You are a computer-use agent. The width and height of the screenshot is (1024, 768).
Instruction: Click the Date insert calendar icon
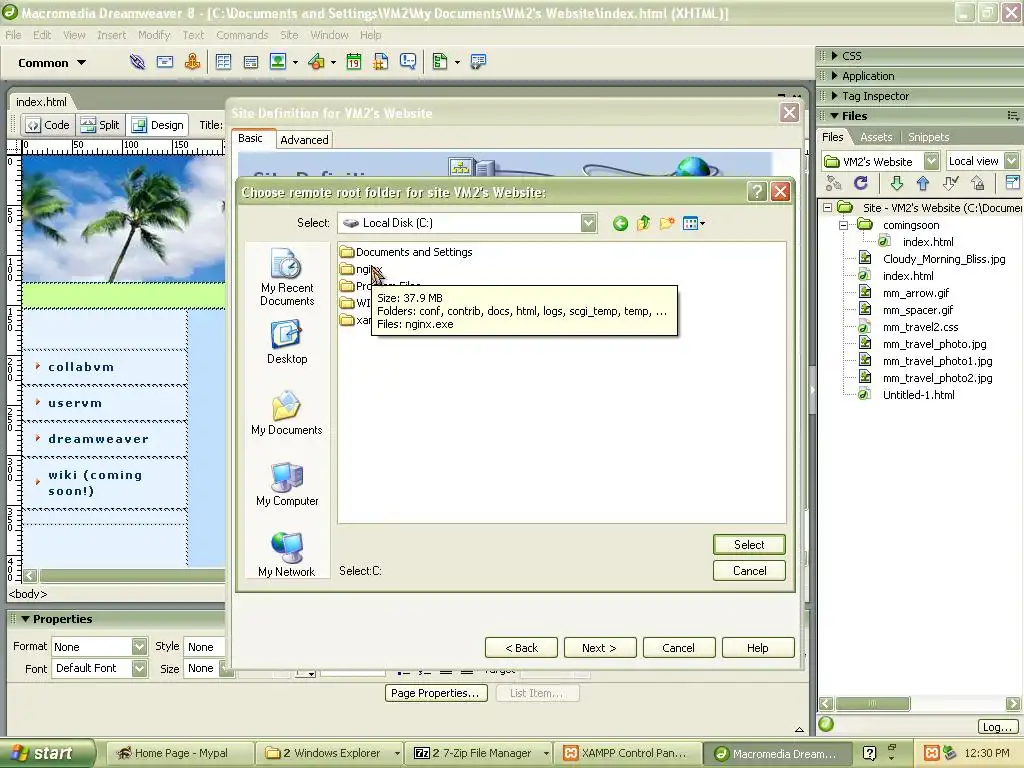click(354, 62)
